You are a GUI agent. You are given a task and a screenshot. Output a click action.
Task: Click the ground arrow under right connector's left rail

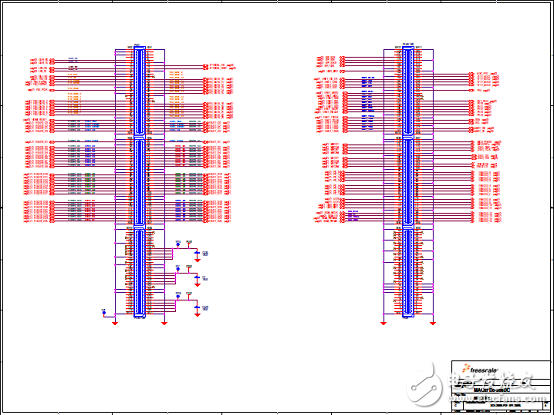click(x=384, y=323)
